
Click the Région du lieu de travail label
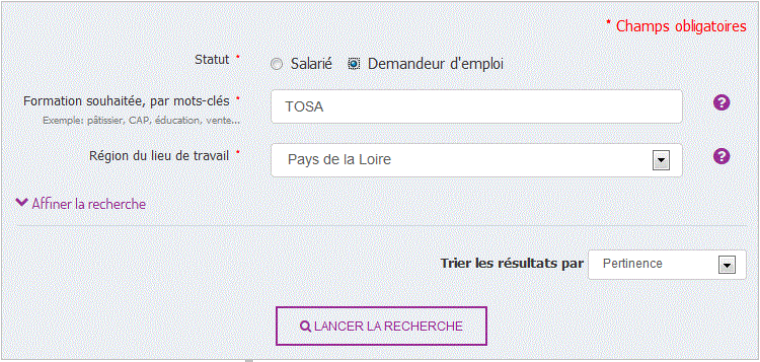pos(159,156)
